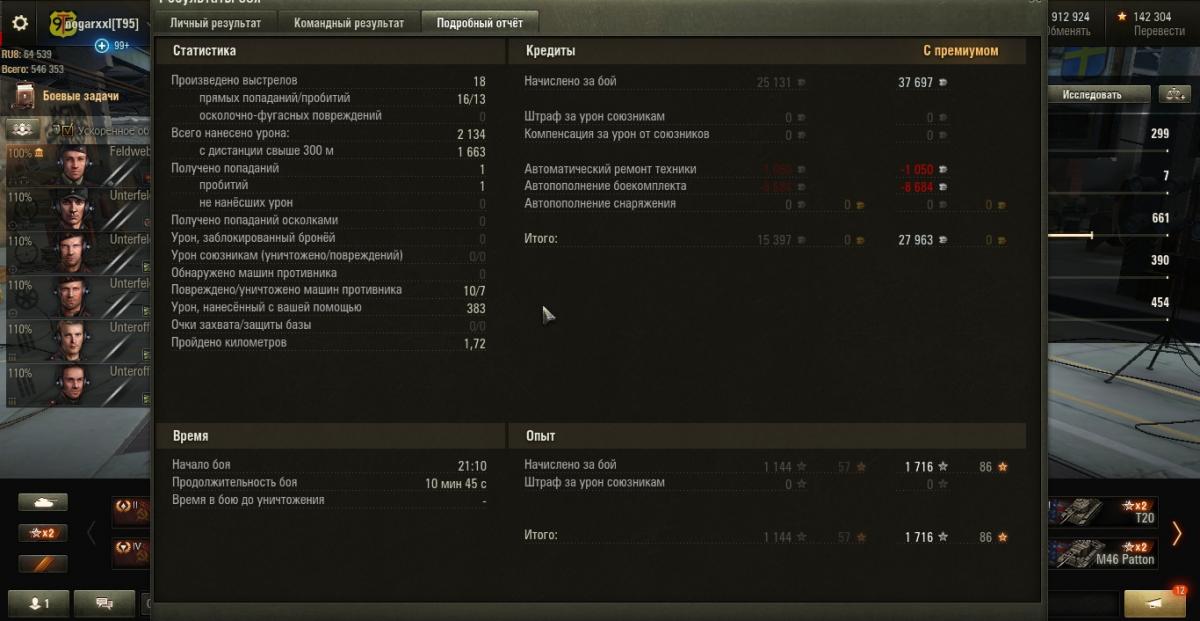Click Перевести free experience conversion link

click(1159, 31)
